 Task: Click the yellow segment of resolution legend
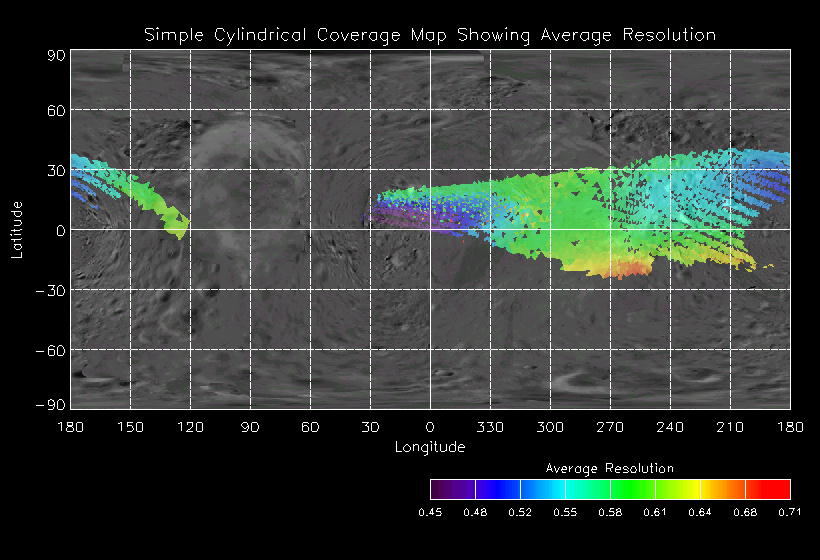pyautogui.click(x=678, y=489)
